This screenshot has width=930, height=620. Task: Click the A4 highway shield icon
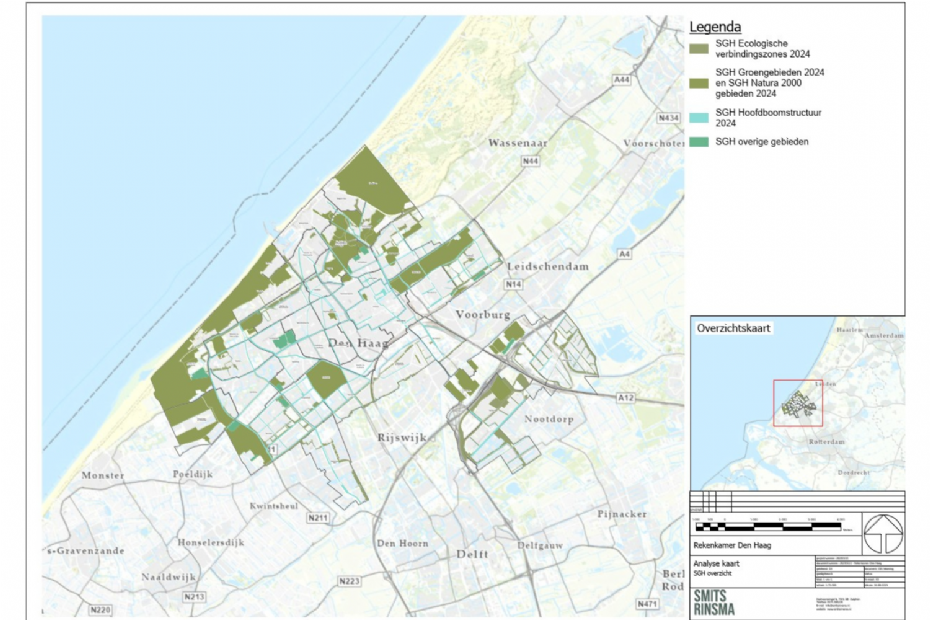[x=625, y=255]
